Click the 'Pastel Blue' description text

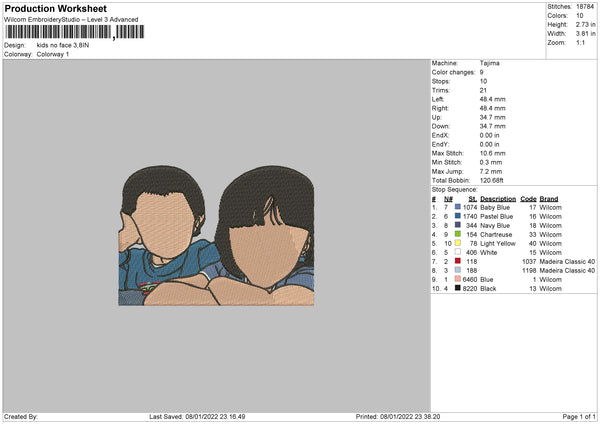click(496, 217)
